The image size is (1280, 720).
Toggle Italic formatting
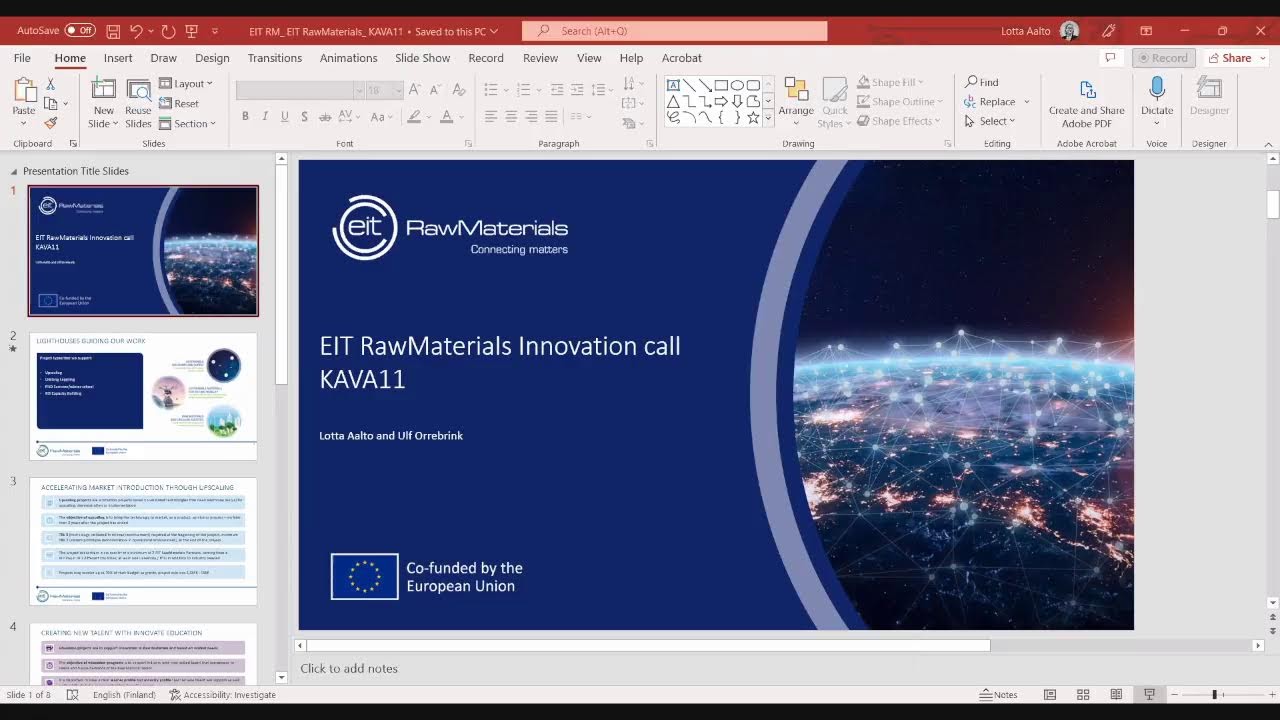[265, 117]
